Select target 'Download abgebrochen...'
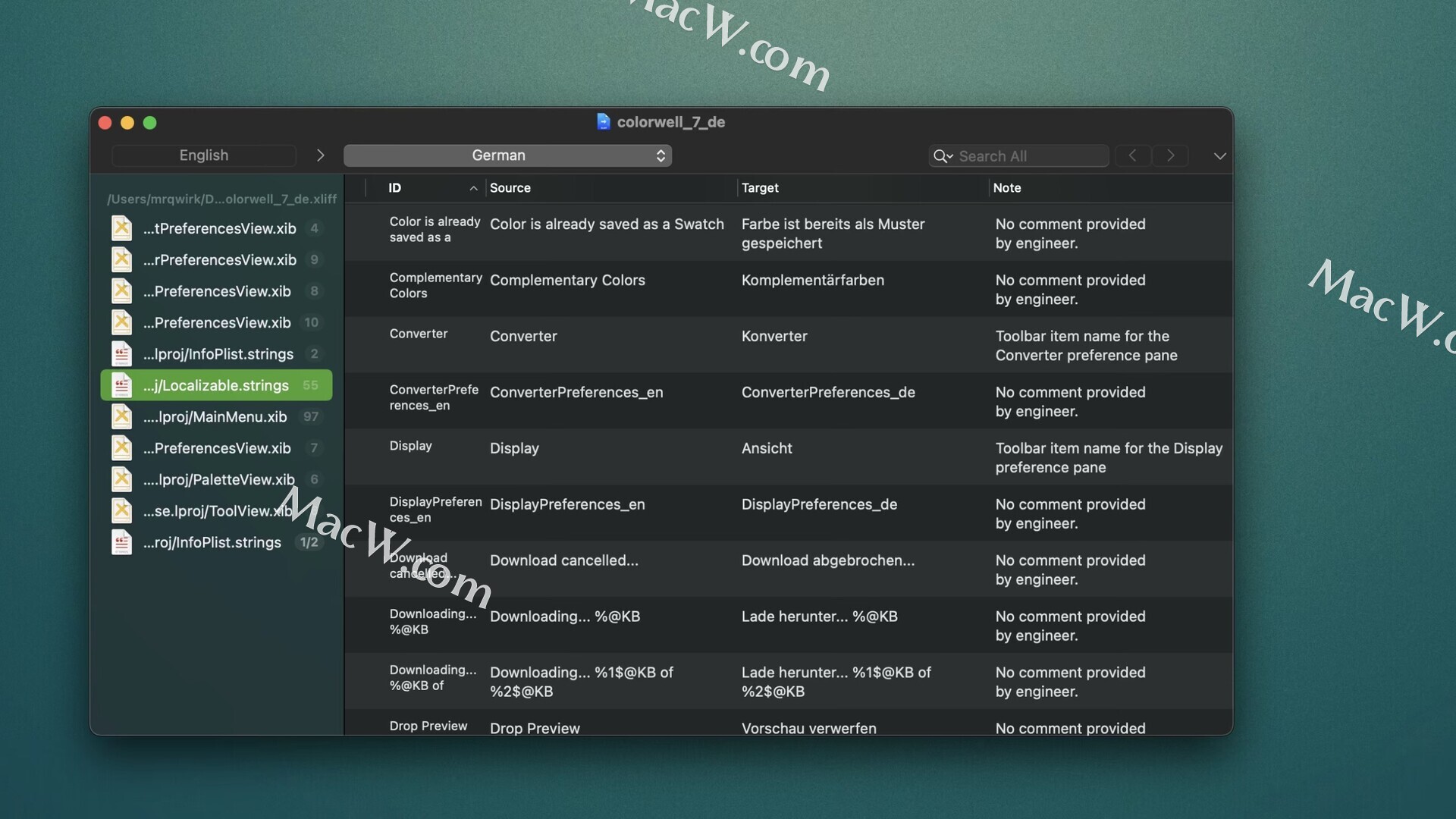 click(x=828, y=561)
